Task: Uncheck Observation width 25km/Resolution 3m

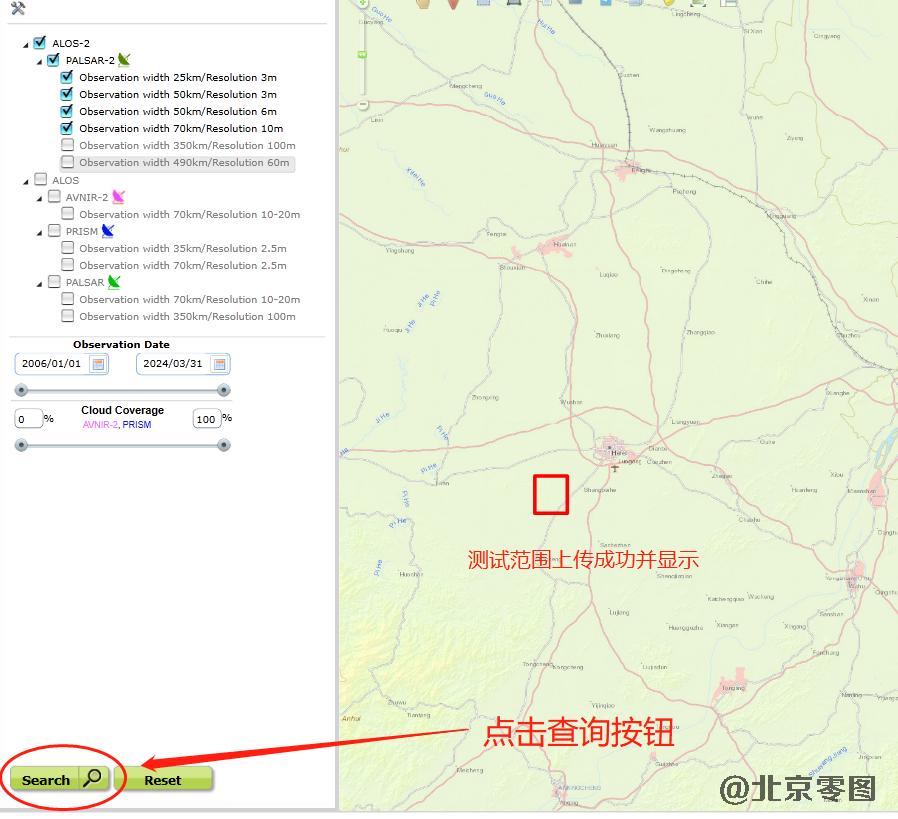Action: [x=67, y=77]
